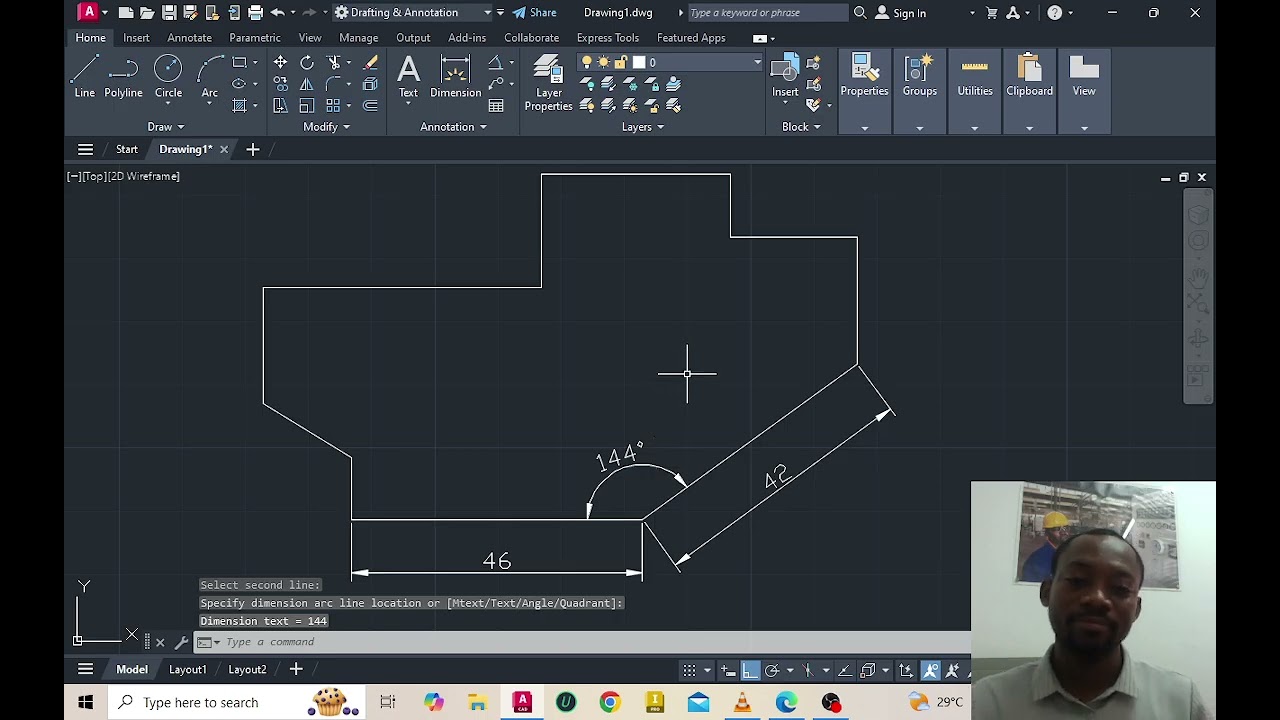This screenshot has width=1280, height=720.
Task: Expand the Block panel dropdown
Action: coord(802,127)
